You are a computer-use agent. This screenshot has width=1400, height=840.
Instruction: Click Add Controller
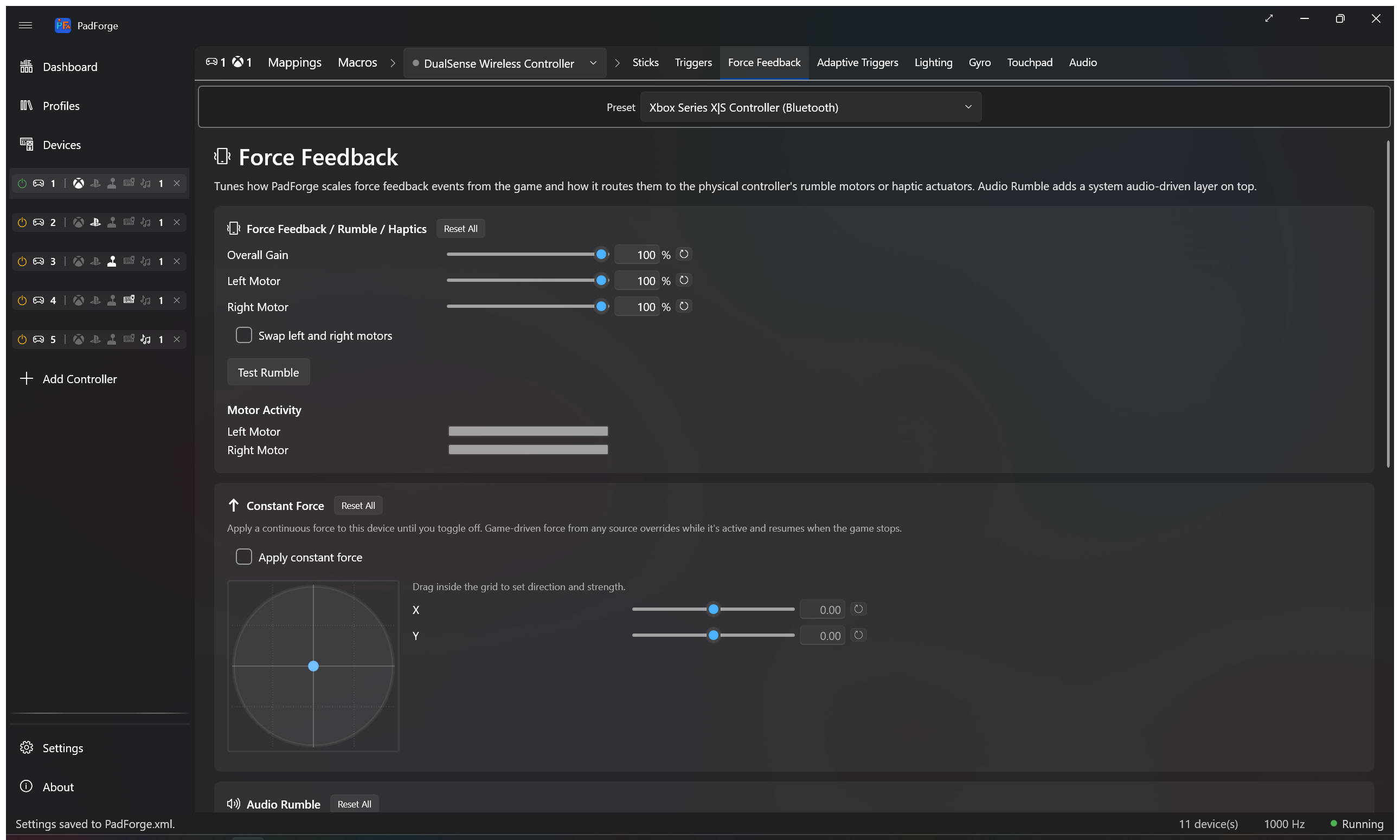click(x=99, y=379)
